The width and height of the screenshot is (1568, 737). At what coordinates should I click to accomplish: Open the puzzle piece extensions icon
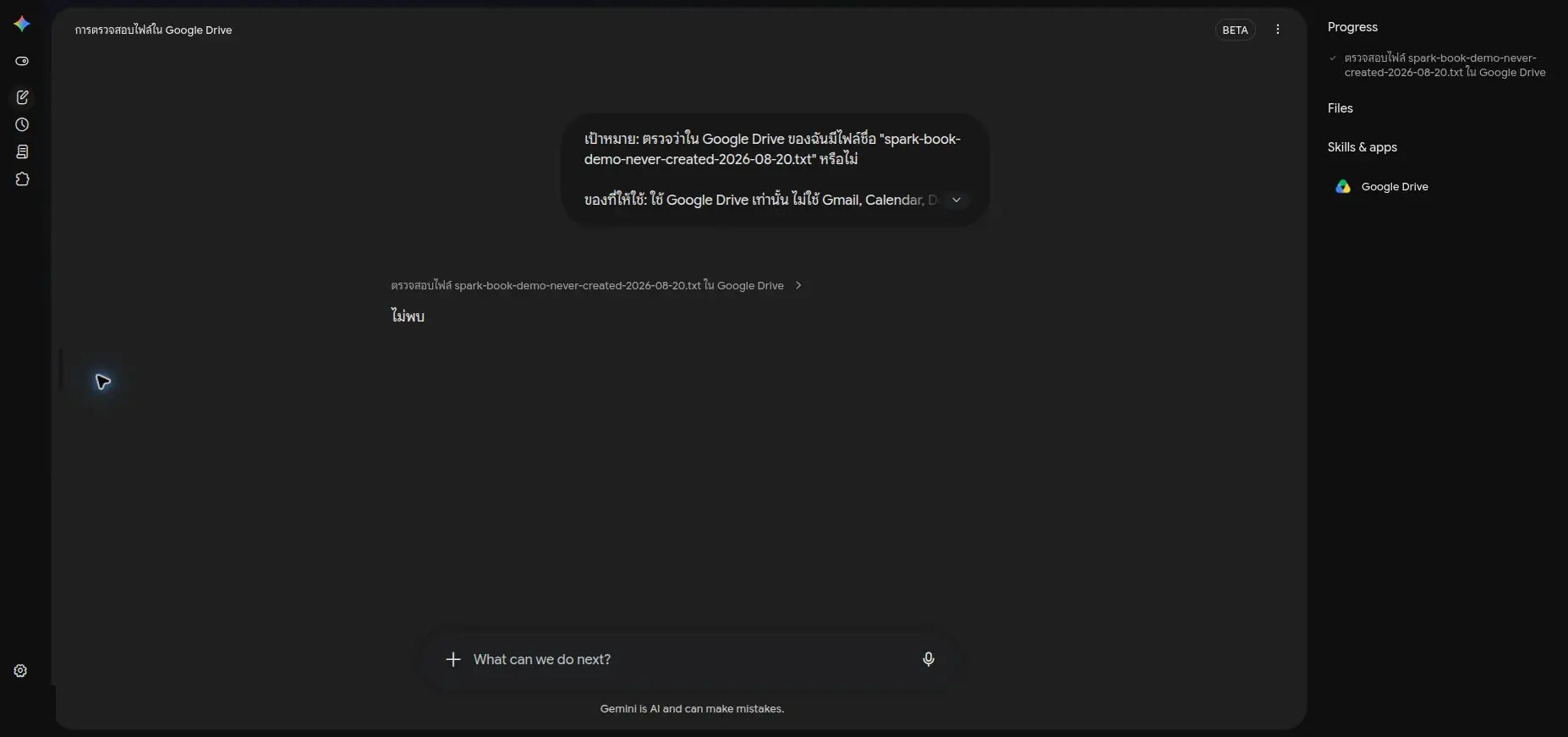22,179
